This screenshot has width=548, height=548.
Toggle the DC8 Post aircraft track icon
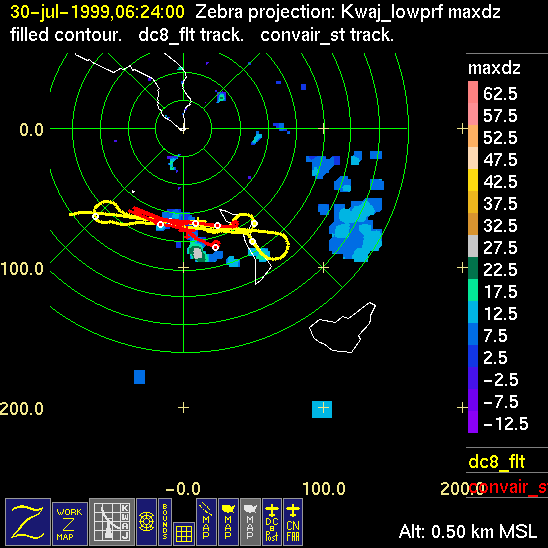click(x=272, y=522)
